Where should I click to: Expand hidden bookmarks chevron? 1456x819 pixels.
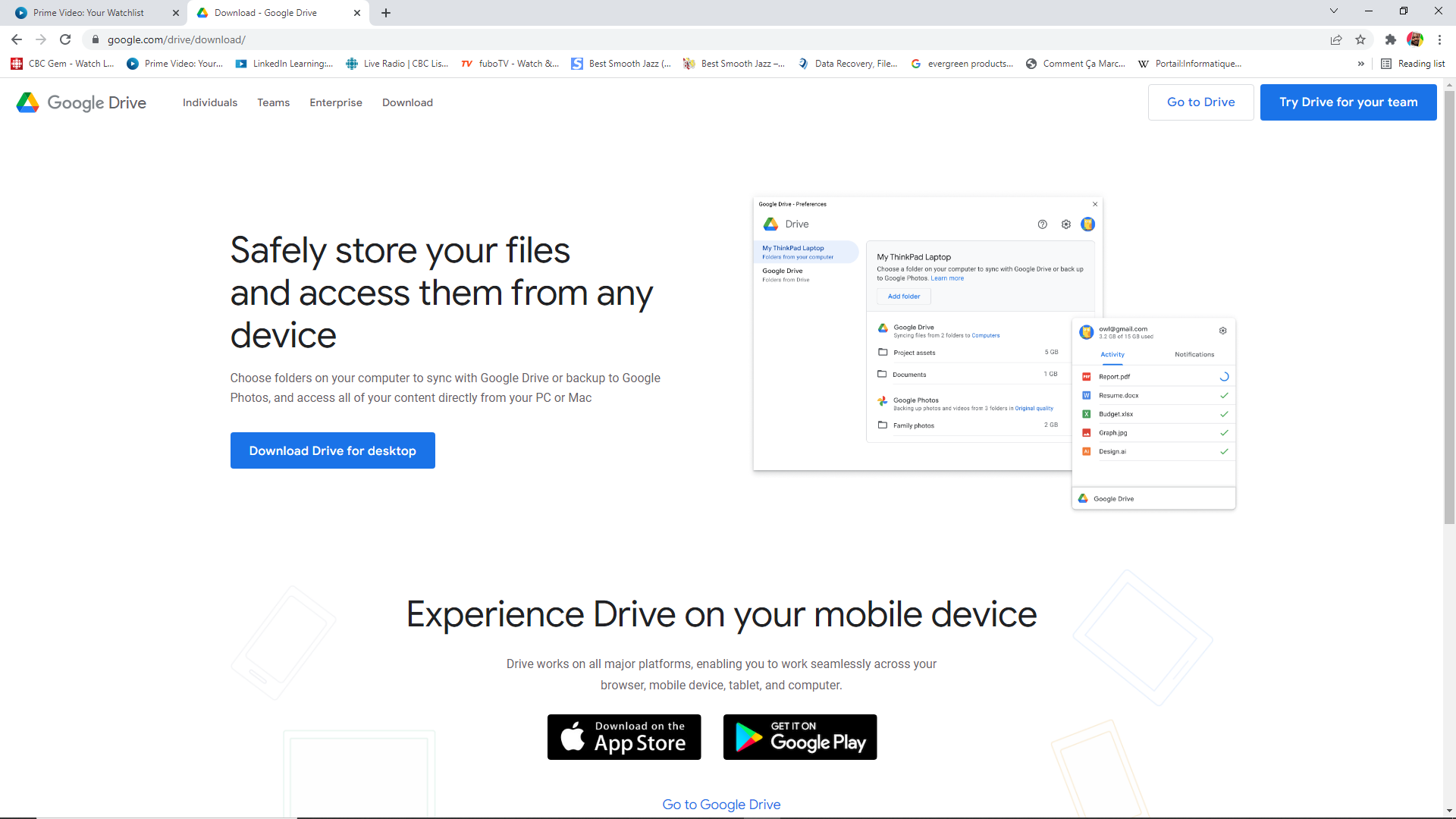tap(1361, 64)
